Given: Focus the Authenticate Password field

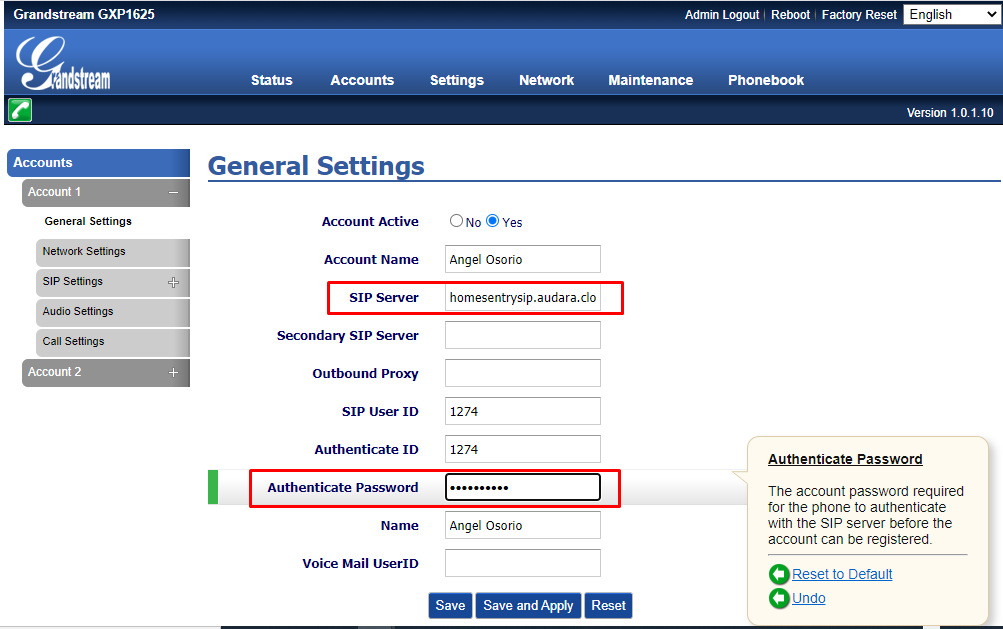Looking at the screenshot, I should click(x=523, y=487).
